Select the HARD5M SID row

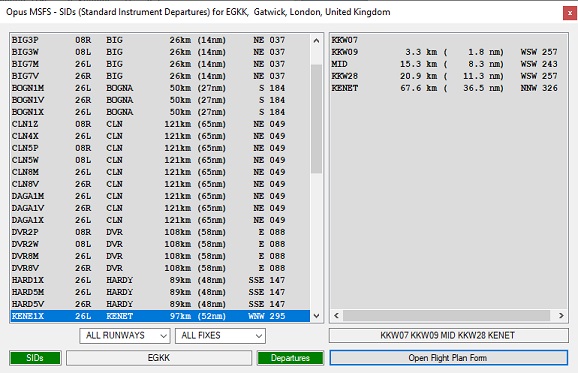160,292
